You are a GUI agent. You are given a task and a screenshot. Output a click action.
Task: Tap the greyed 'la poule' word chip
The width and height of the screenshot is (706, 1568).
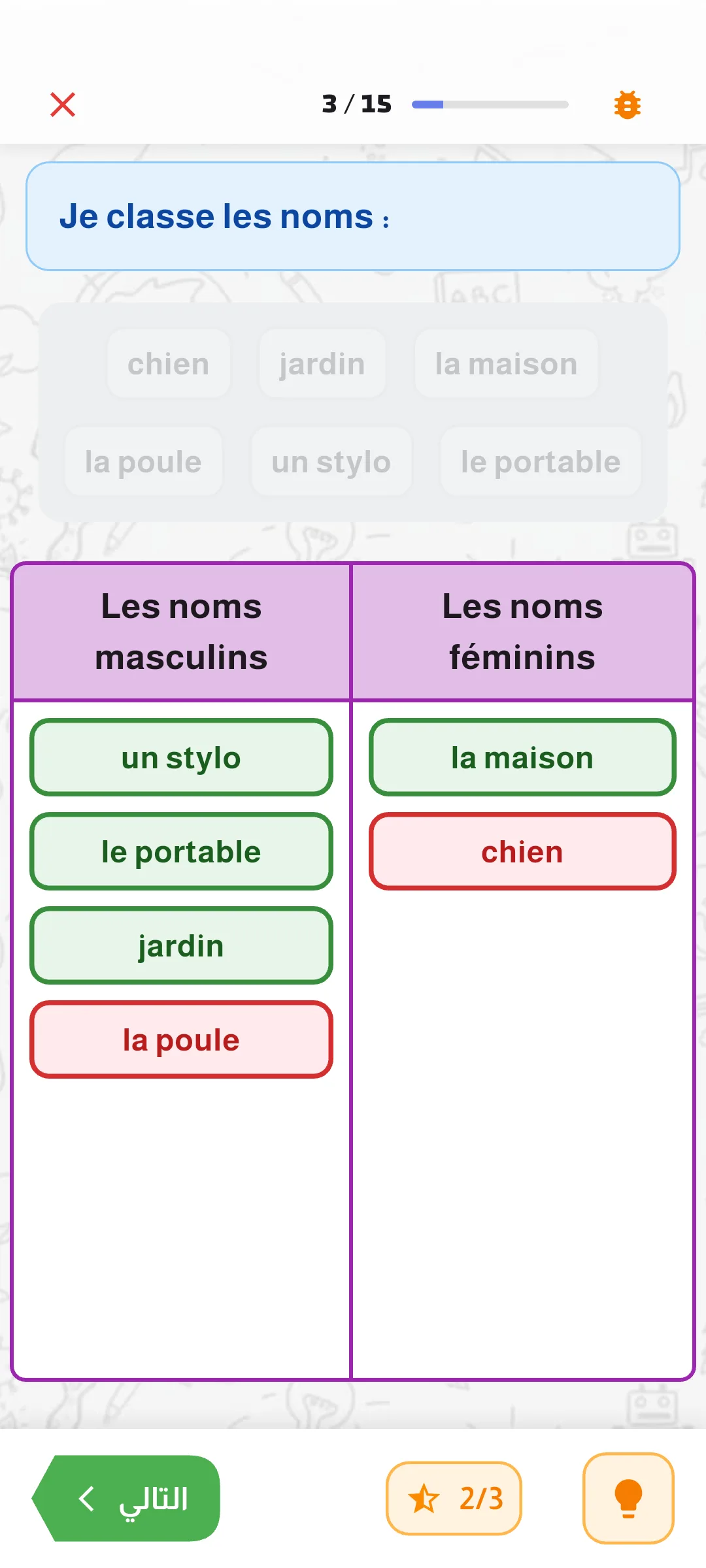click(x=143, y=462)
